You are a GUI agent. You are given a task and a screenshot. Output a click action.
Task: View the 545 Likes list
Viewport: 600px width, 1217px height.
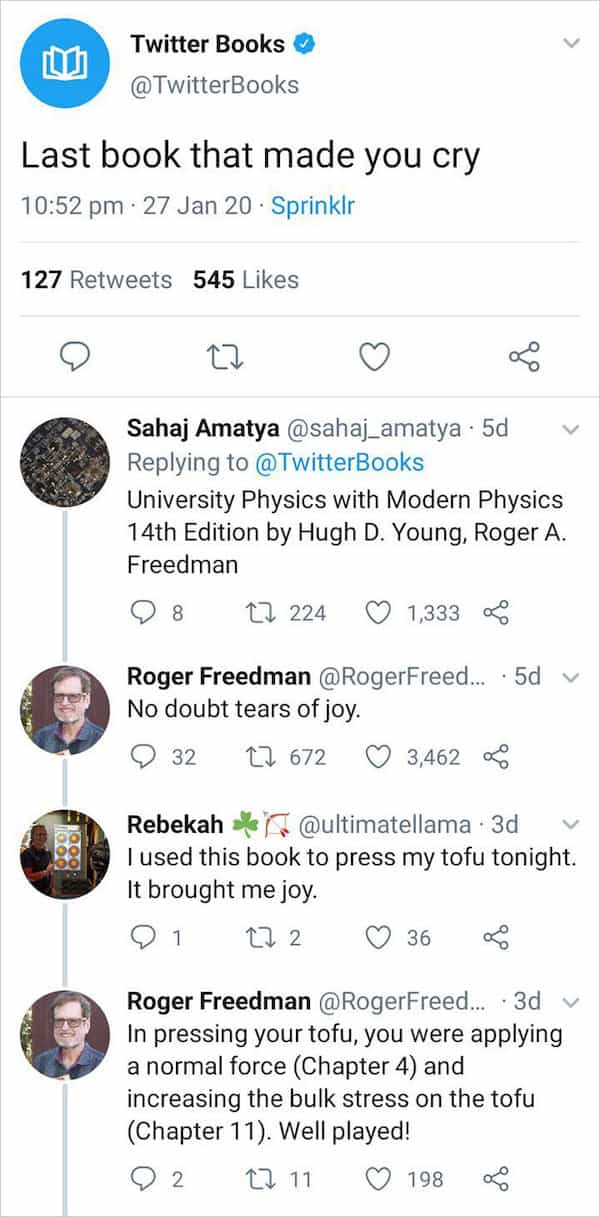point(246,280)
